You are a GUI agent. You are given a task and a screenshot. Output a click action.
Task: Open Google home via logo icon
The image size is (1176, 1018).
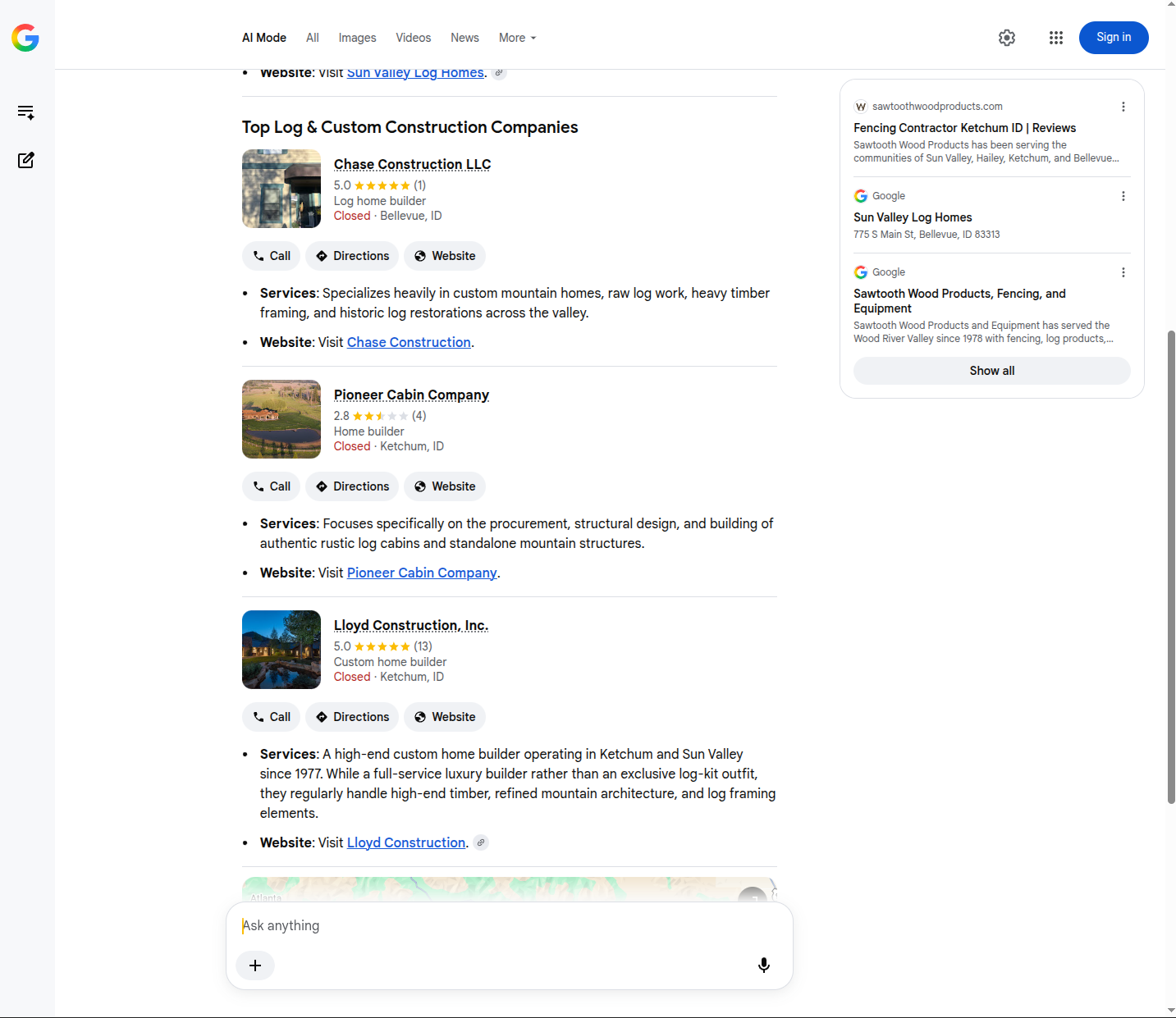pyautogui.click(x=25, y=38)
